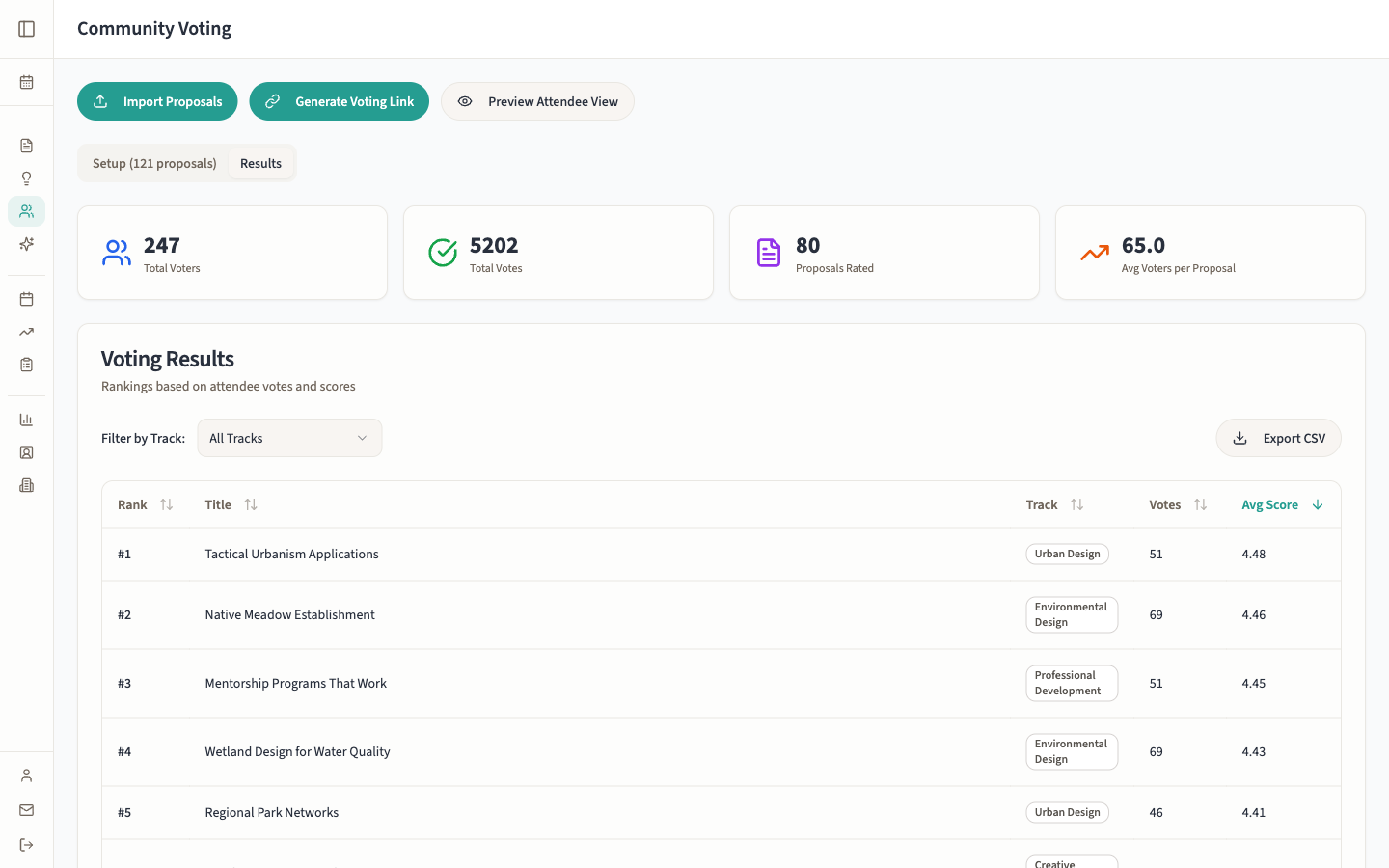This screenshot has height=868, width=1389.
Task: Open the document page icon in sidebar
Action: (27, 146)
